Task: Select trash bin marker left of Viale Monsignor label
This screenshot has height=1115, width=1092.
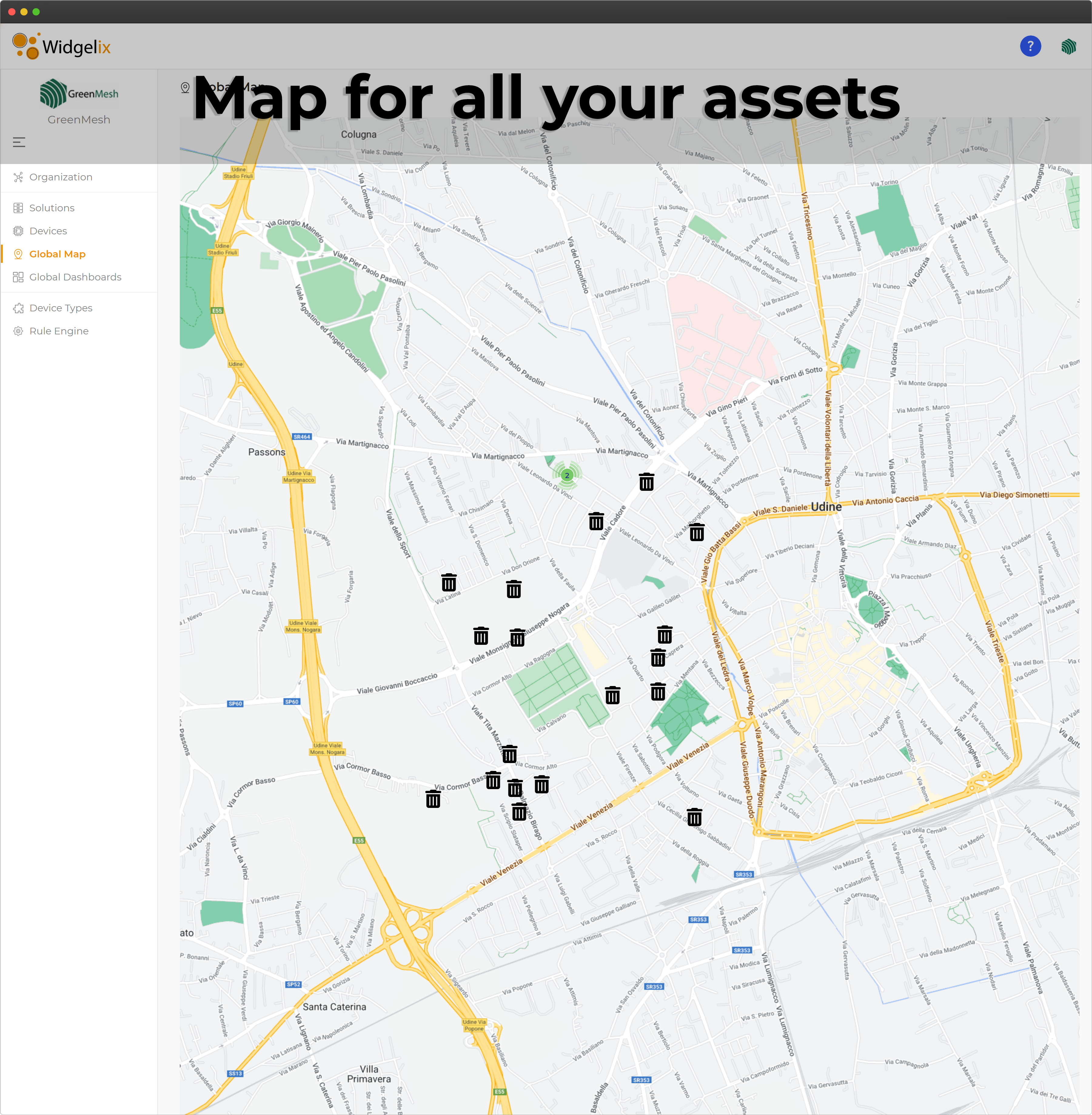Action: pos(481,635)
